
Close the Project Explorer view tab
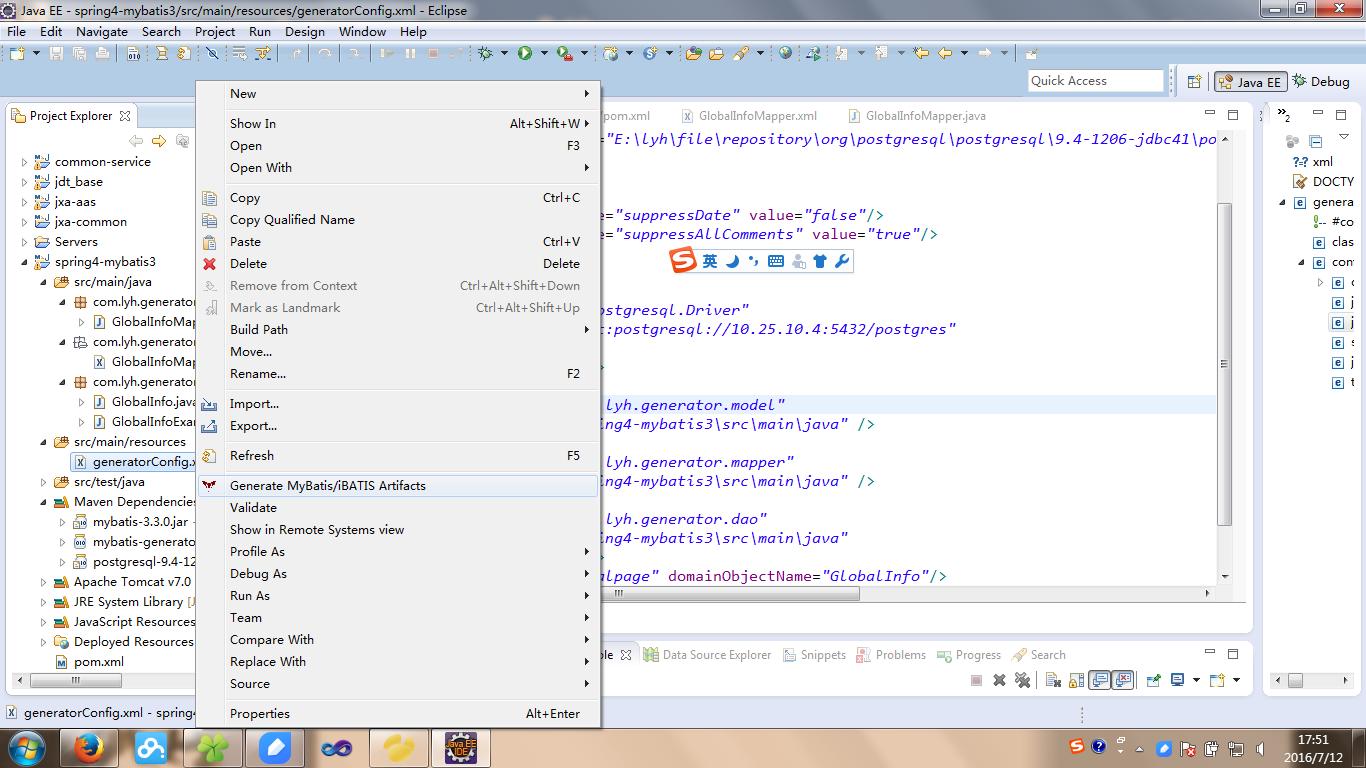[124, 116]
